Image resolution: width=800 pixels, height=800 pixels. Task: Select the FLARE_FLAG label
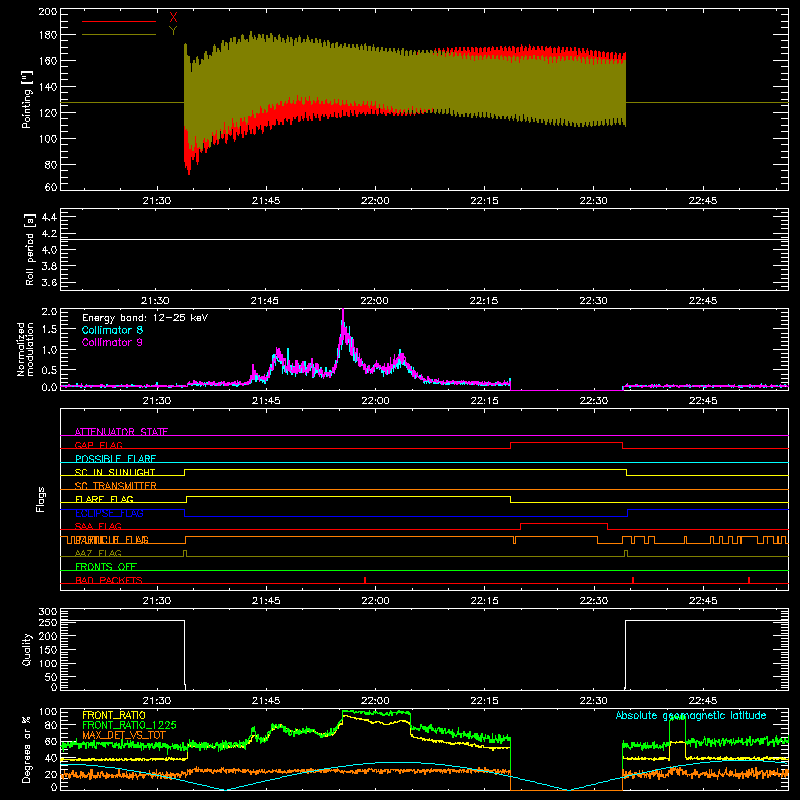[x=104, y=499]
